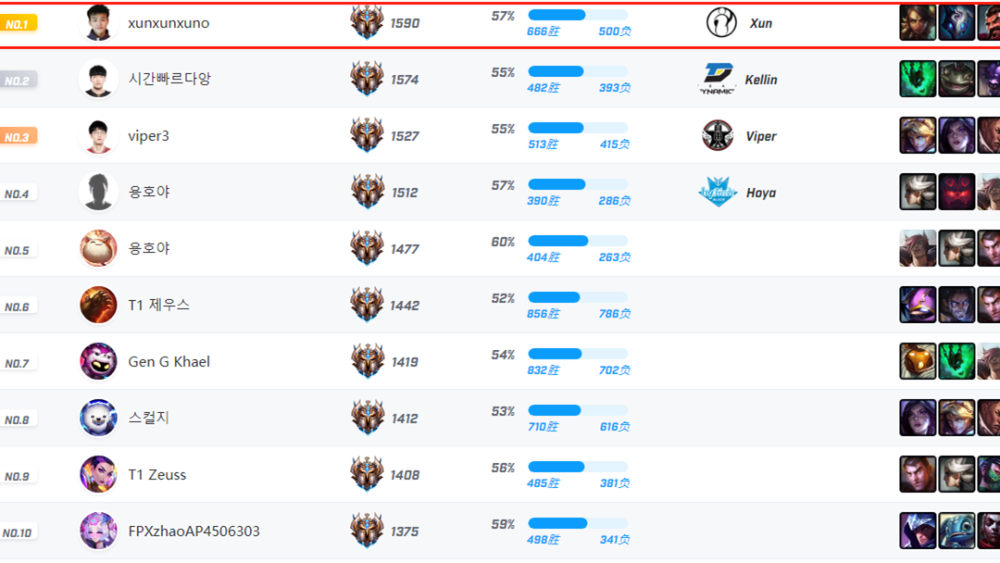Click the win rate bar for 856 wins
The image size is (1000, 563).
click(578, 297)
